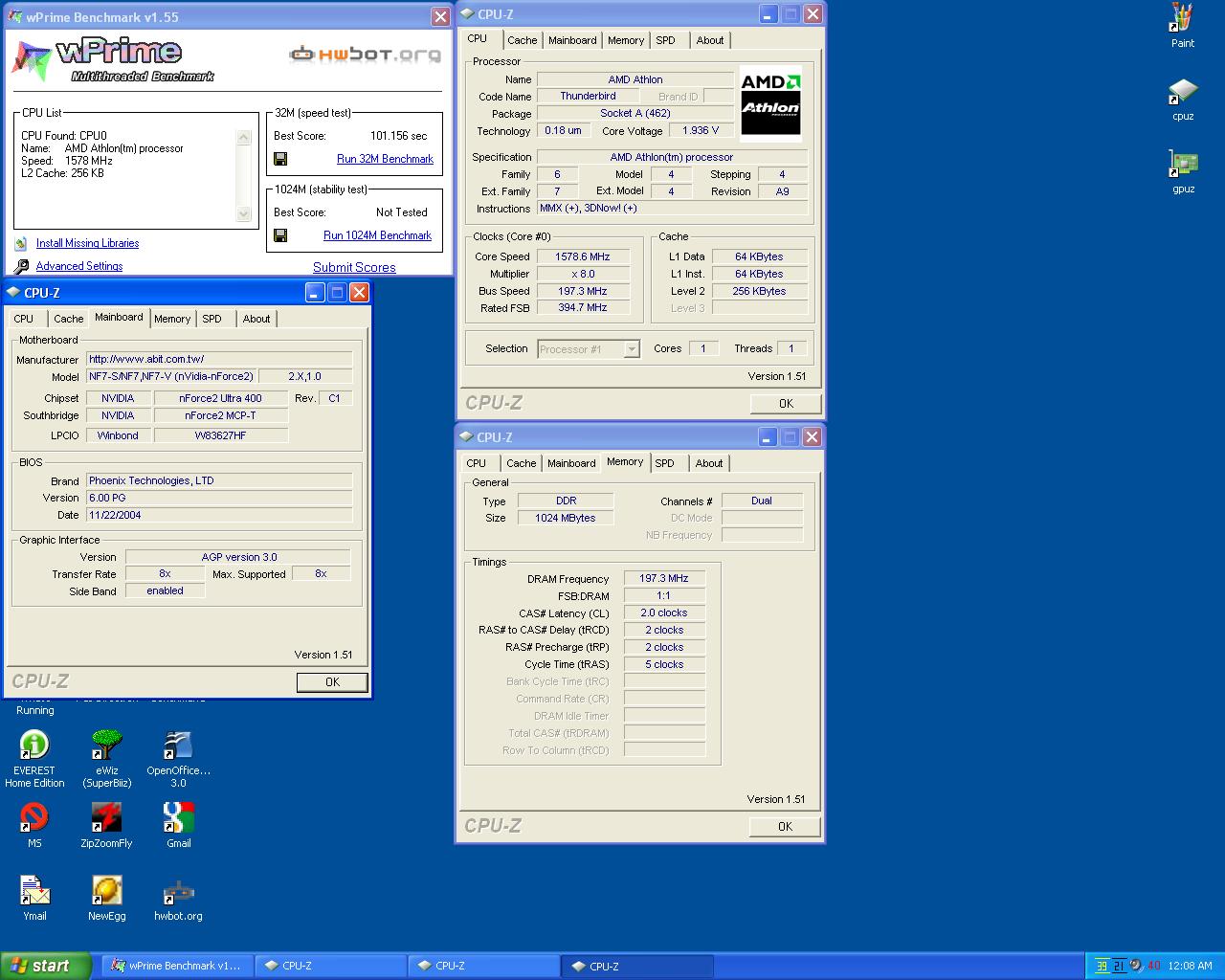Open the MS desktop shortcut
The width and height of the screenshot is (1225, 980).
click(x=34, y=825)
